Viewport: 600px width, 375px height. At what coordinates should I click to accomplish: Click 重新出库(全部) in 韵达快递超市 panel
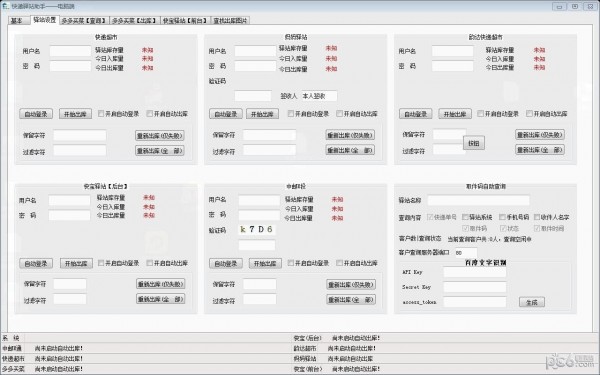[x=540, y=150]
